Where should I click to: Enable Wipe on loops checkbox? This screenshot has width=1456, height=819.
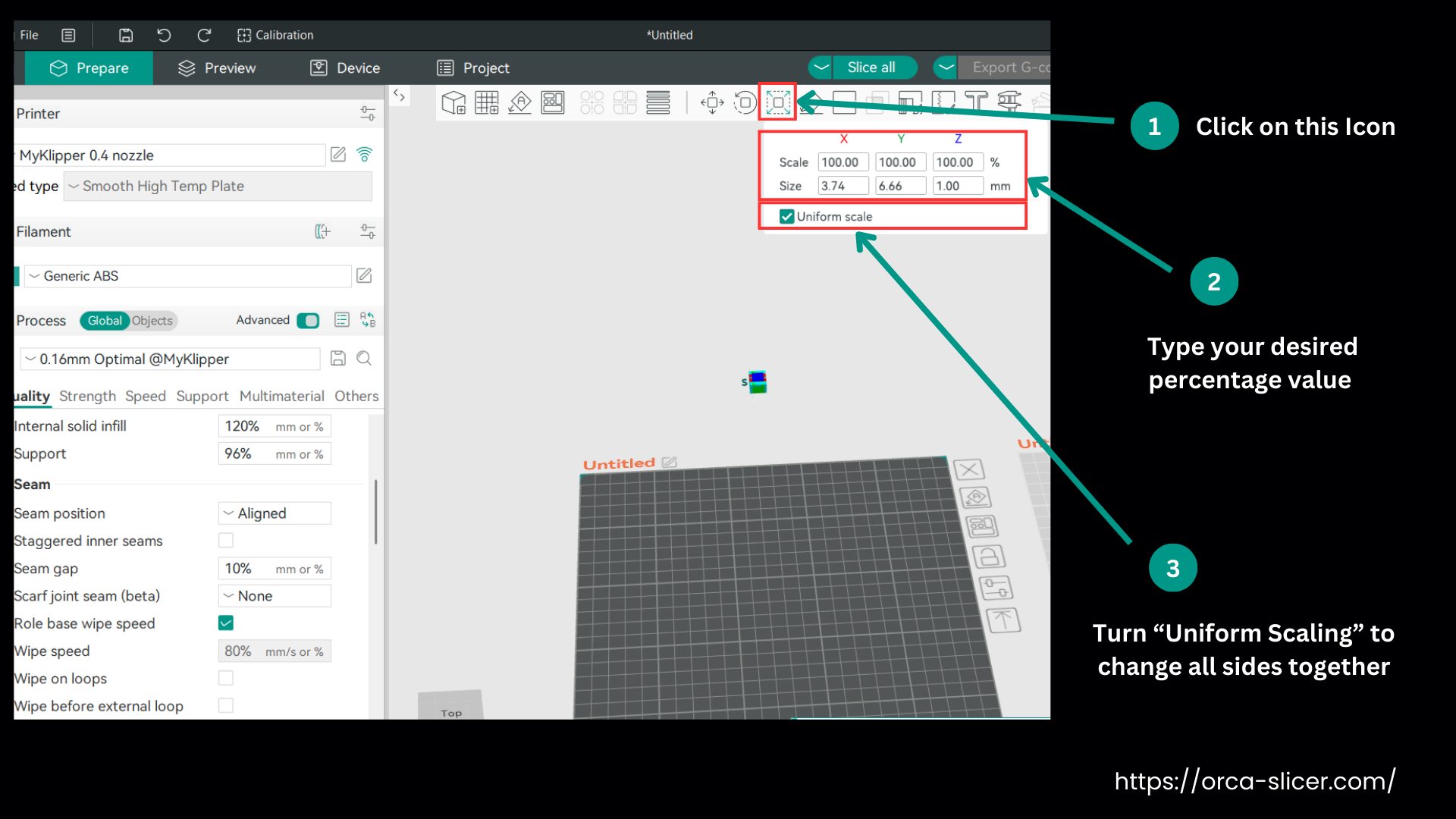pos(226,678)
